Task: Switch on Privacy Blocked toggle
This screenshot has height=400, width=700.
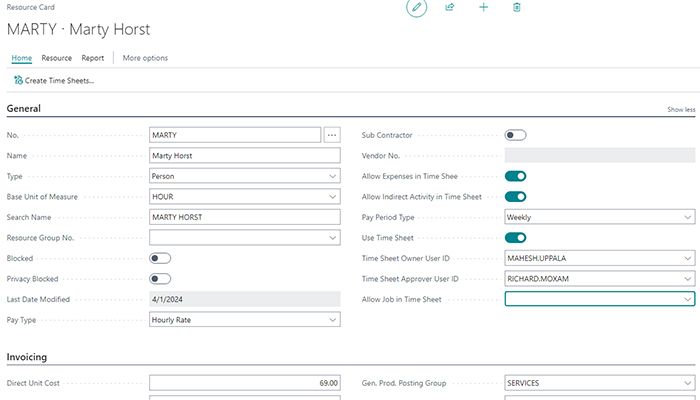Action: 160,279
